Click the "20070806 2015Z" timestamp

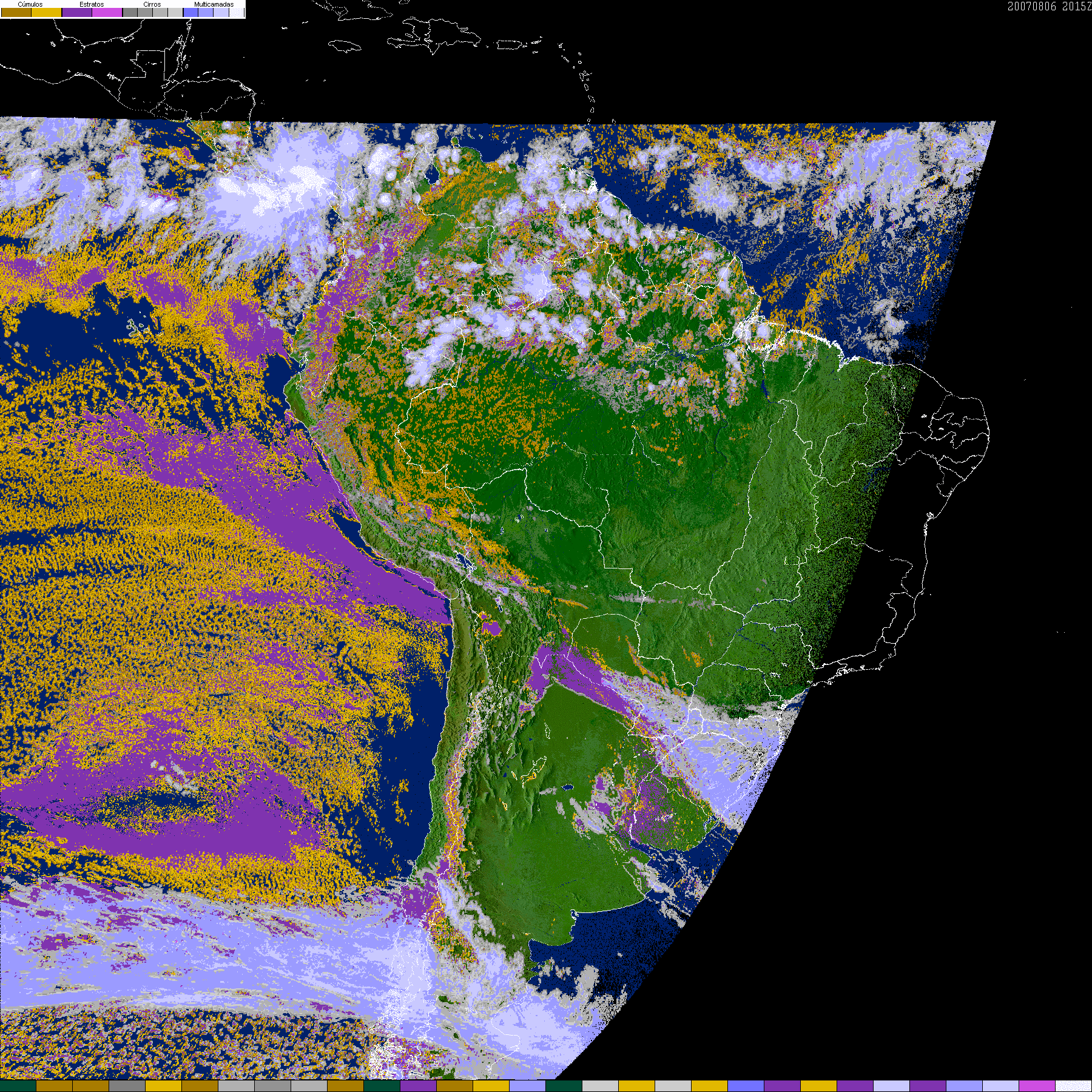tap(1050, 6)
